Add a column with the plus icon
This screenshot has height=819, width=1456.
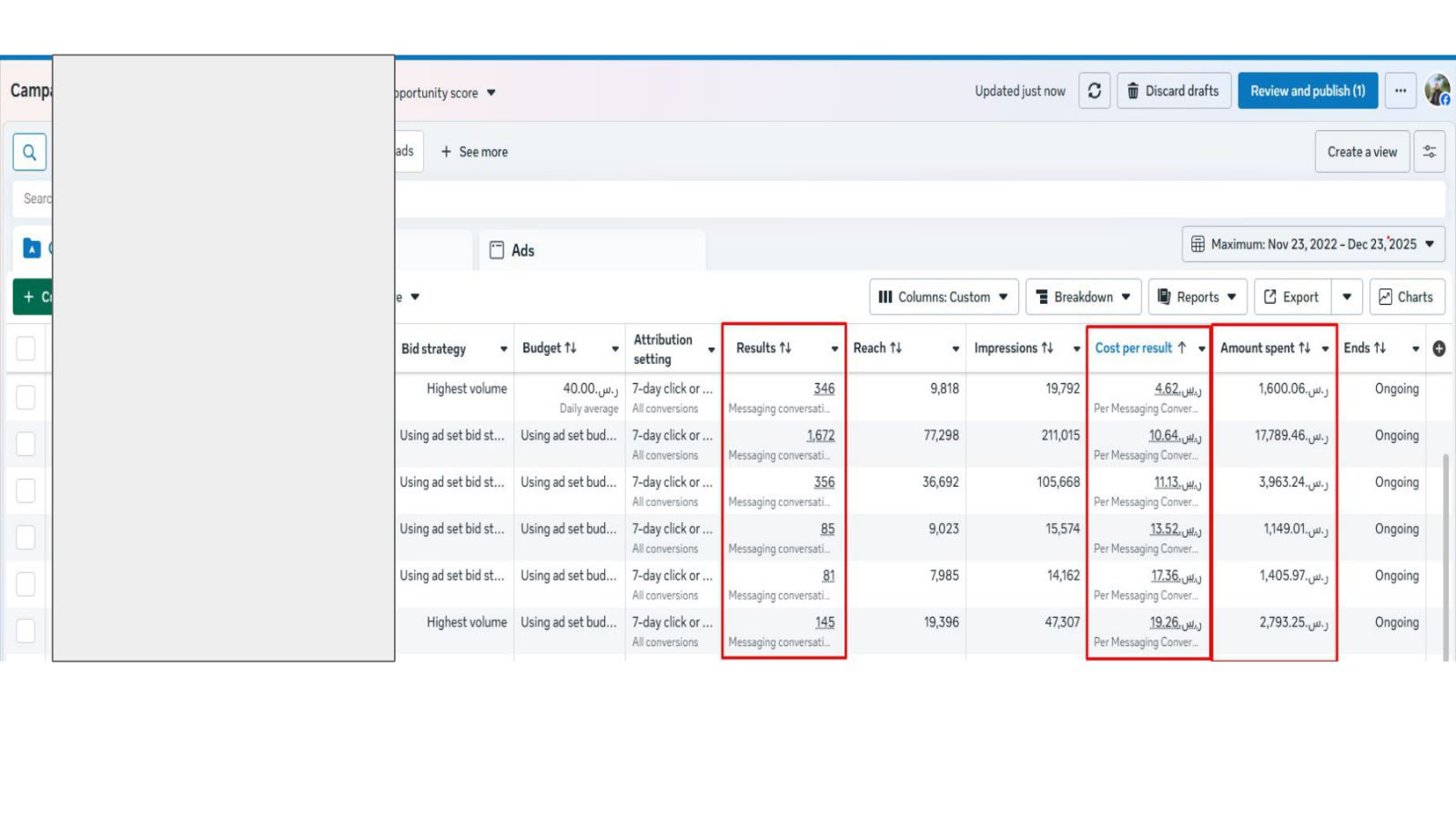(1439, 349)
